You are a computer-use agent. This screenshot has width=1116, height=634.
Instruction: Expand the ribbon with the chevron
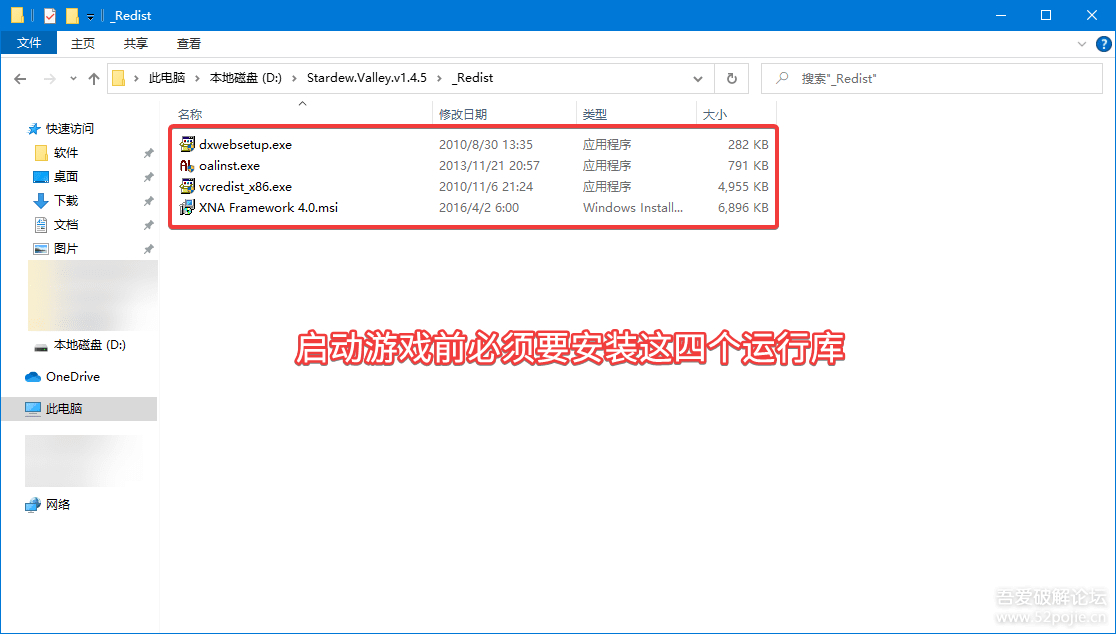tap(1082, 44)
